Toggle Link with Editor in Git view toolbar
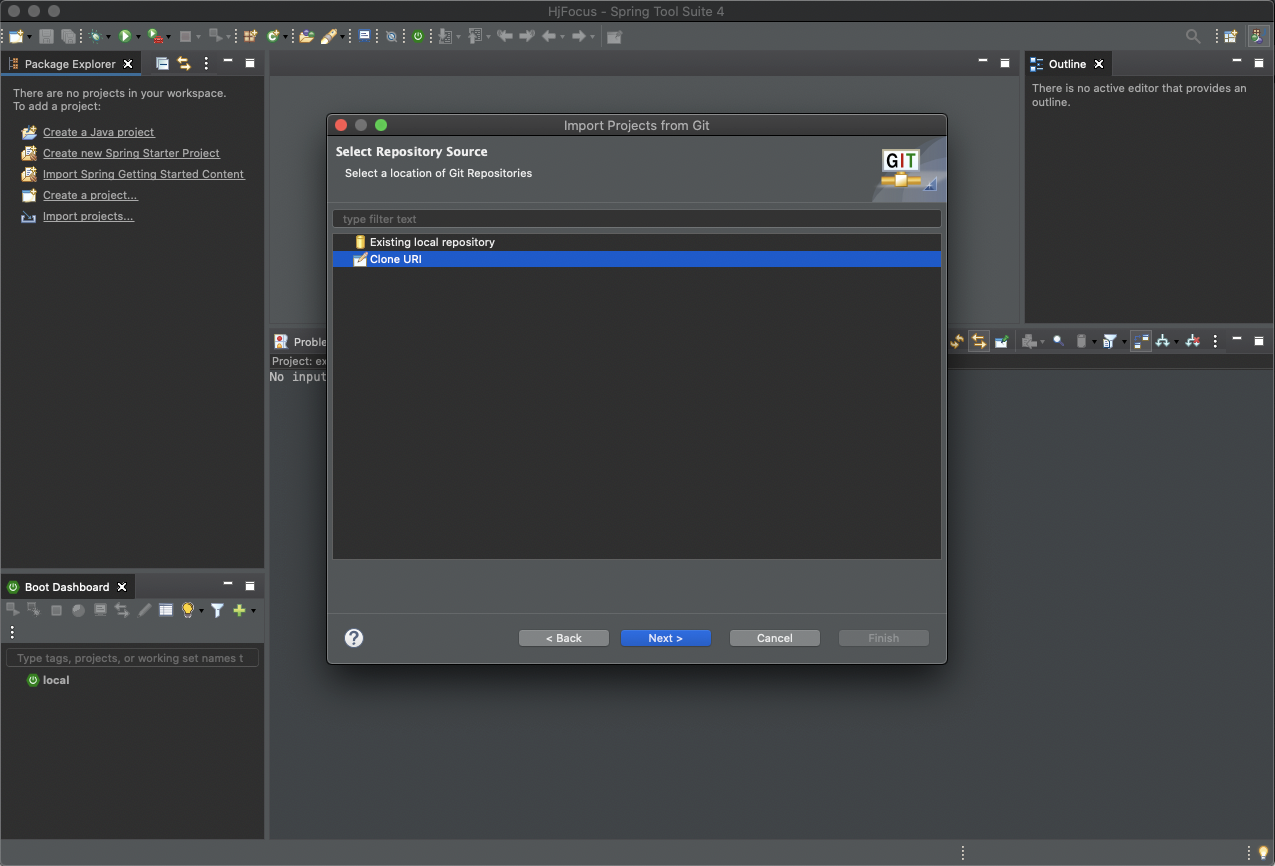This screenshot has width=1275, height=866. coord(978,341)
